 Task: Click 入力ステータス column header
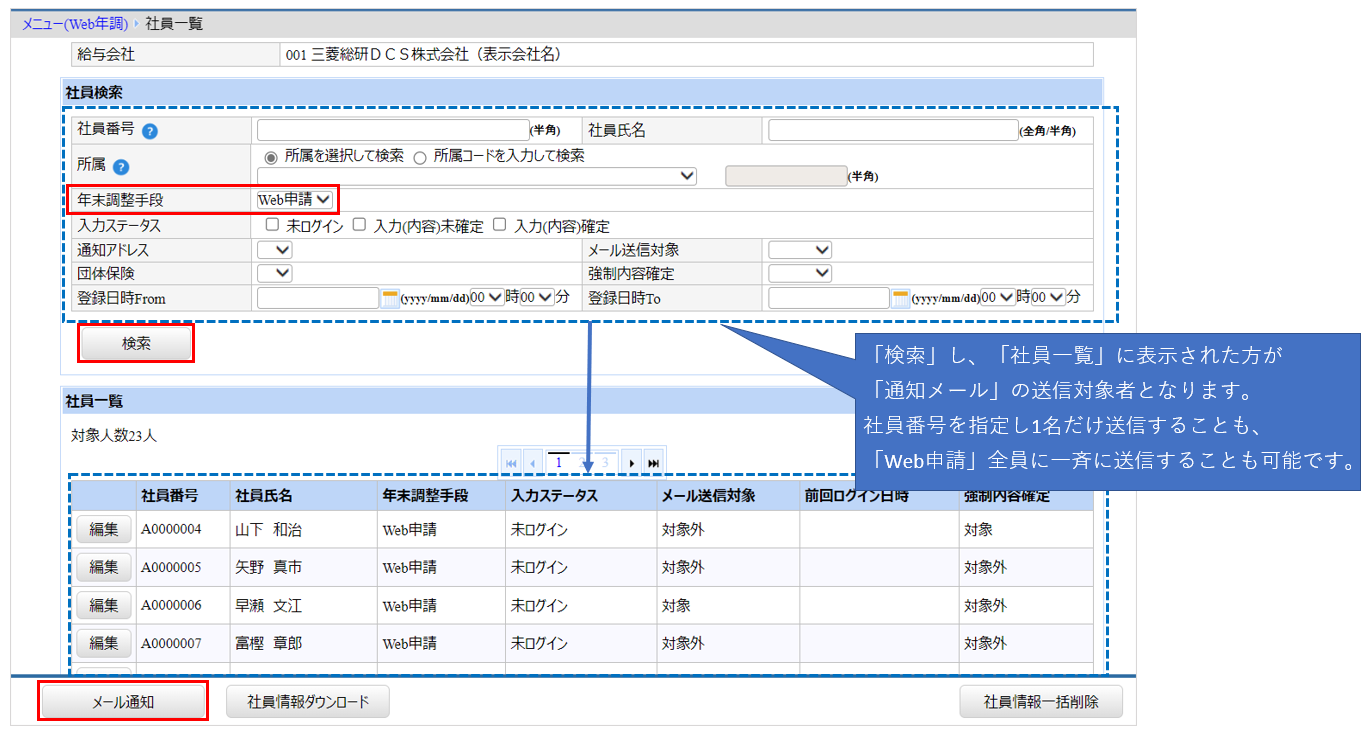(554, 495)
